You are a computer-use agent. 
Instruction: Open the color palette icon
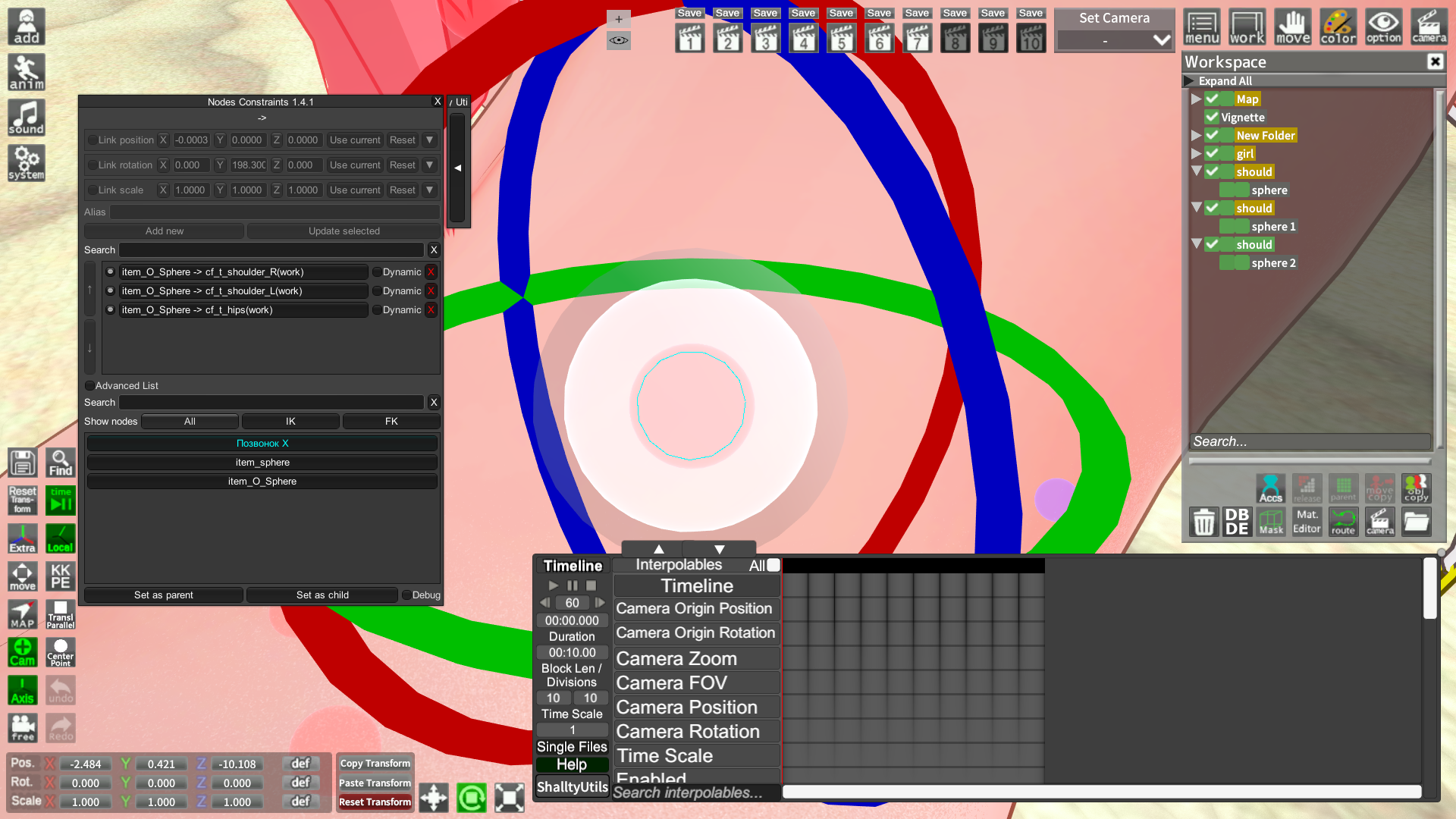(x=1338, y=27)
